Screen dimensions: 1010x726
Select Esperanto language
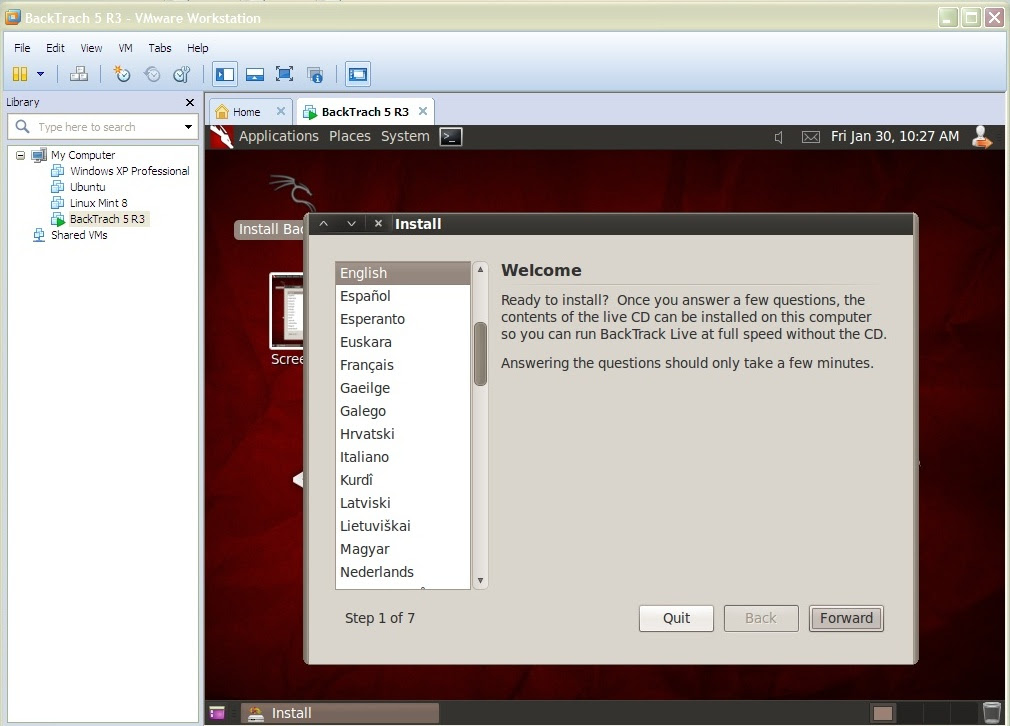click(403, 319)
